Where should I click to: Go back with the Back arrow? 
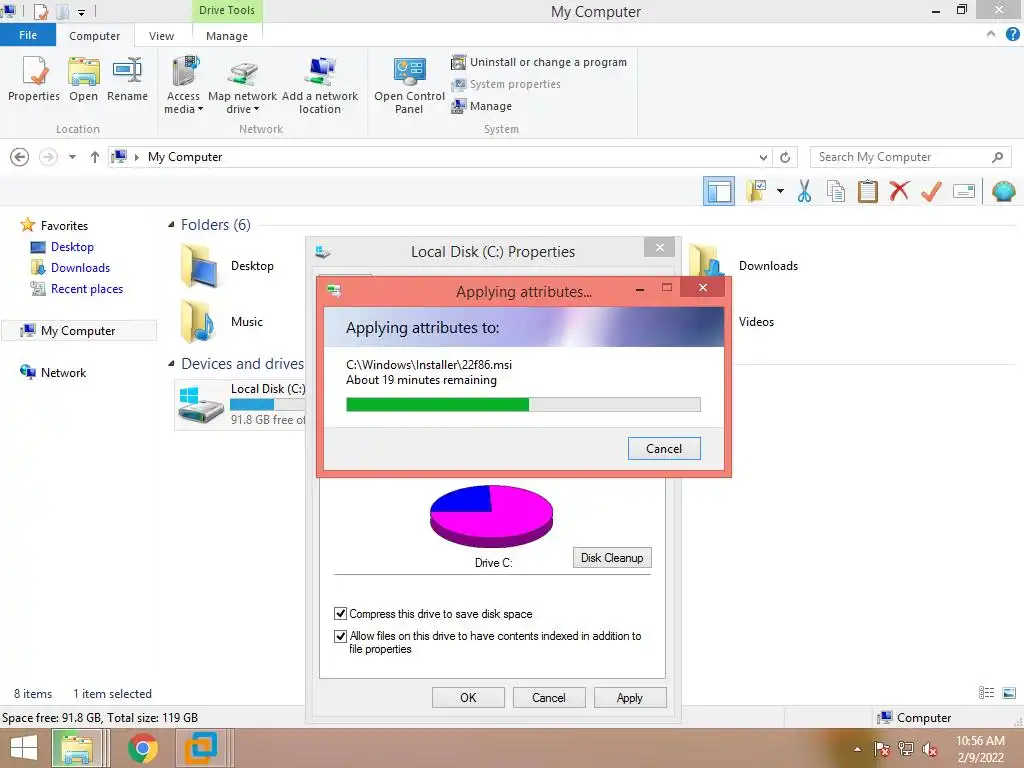pos(20,157)
